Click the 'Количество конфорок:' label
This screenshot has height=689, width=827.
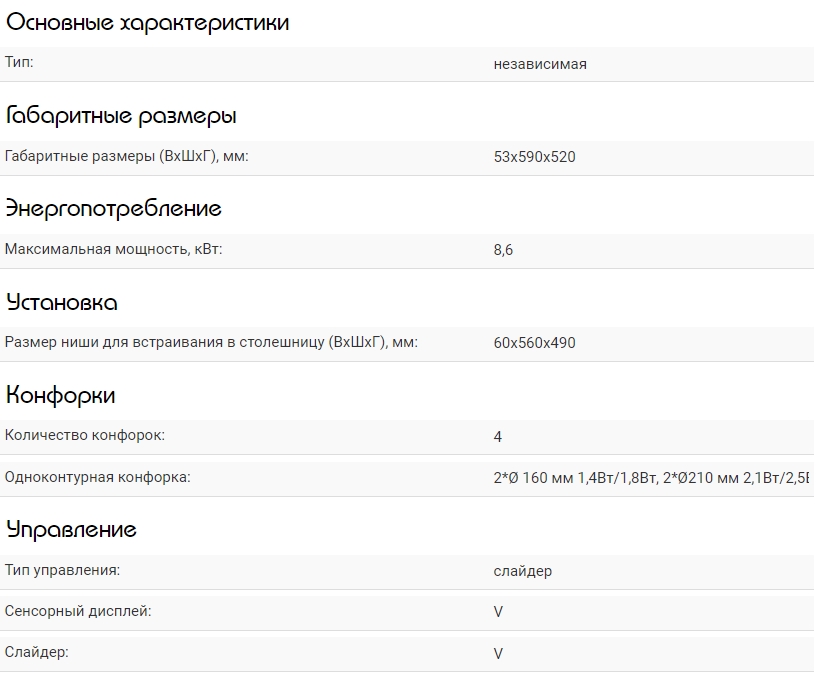click(x=85, y=435)
